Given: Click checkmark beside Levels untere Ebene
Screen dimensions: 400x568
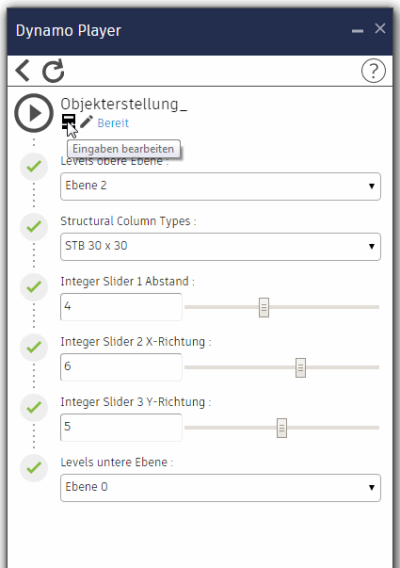Looking at the screenshot, I should tap(34, 468).
